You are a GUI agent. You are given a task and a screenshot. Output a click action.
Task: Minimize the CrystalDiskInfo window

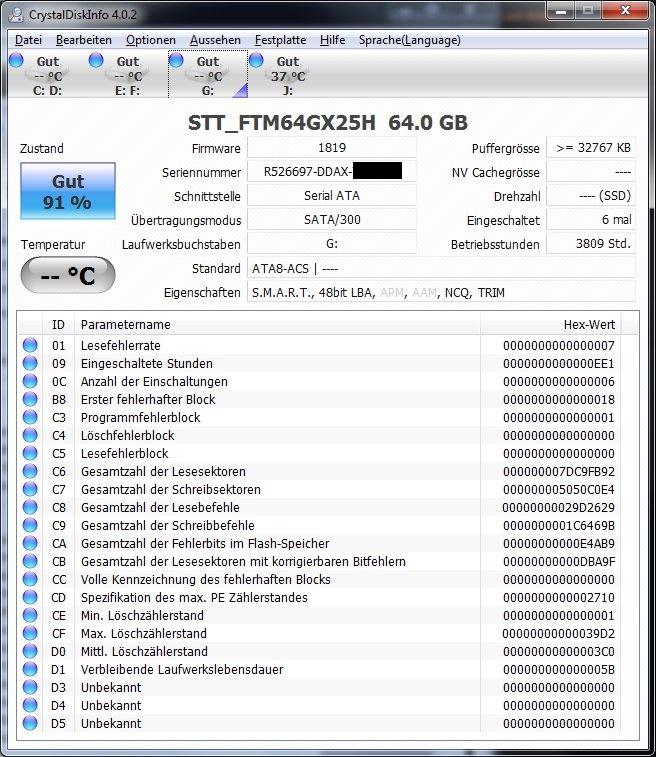(561, 11)
